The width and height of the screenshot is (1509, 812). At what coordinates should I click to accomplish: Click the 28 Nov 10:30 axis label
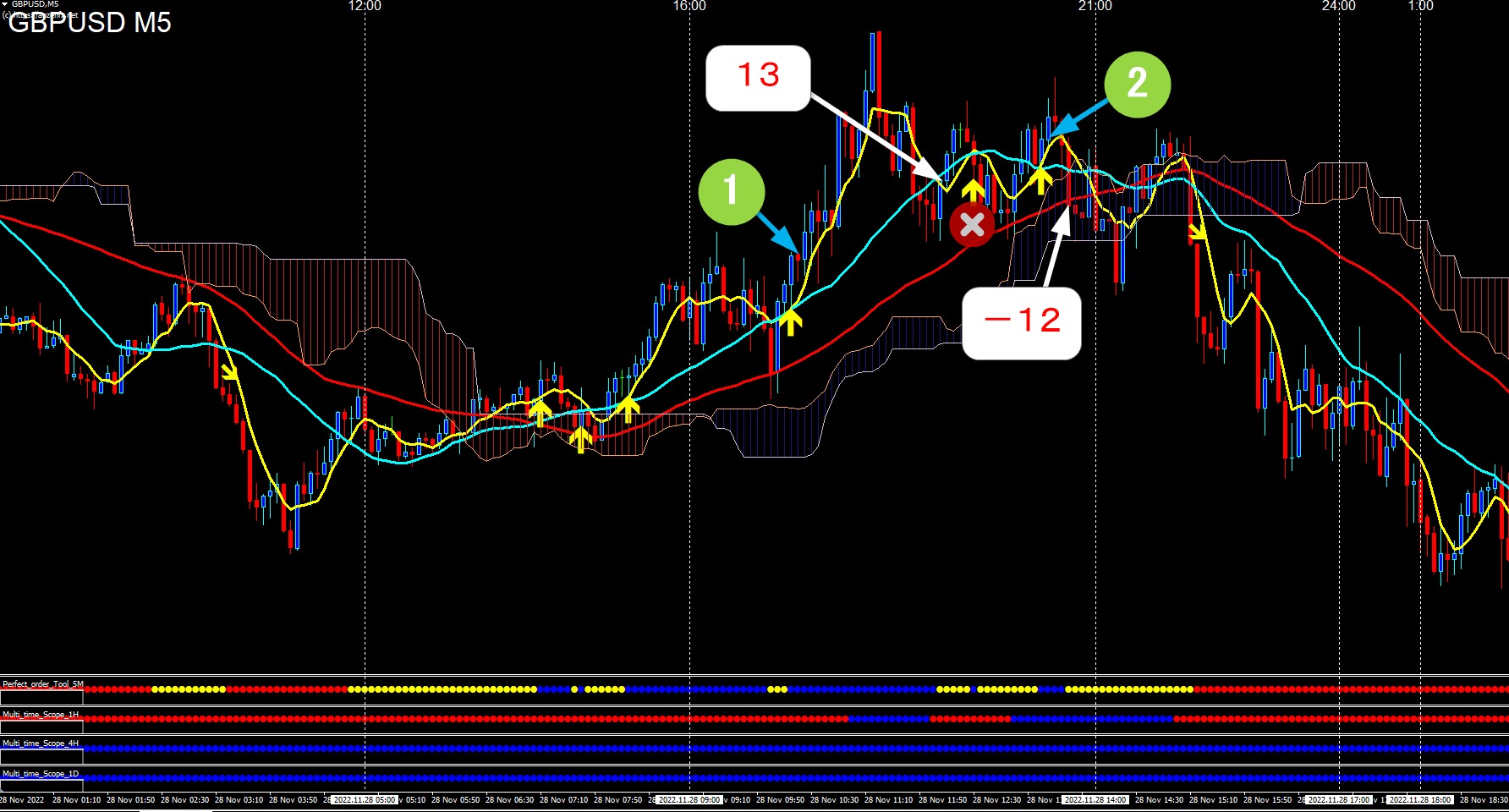pos(834,799)
